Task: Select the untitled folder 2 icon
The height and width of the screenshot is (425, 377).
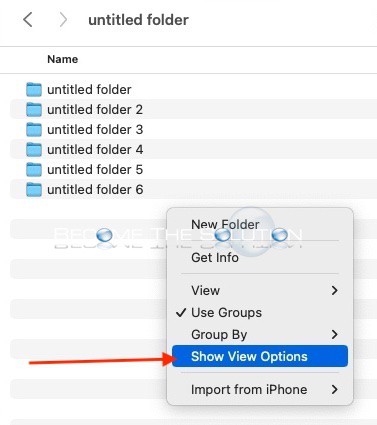Action: point(34,109)
